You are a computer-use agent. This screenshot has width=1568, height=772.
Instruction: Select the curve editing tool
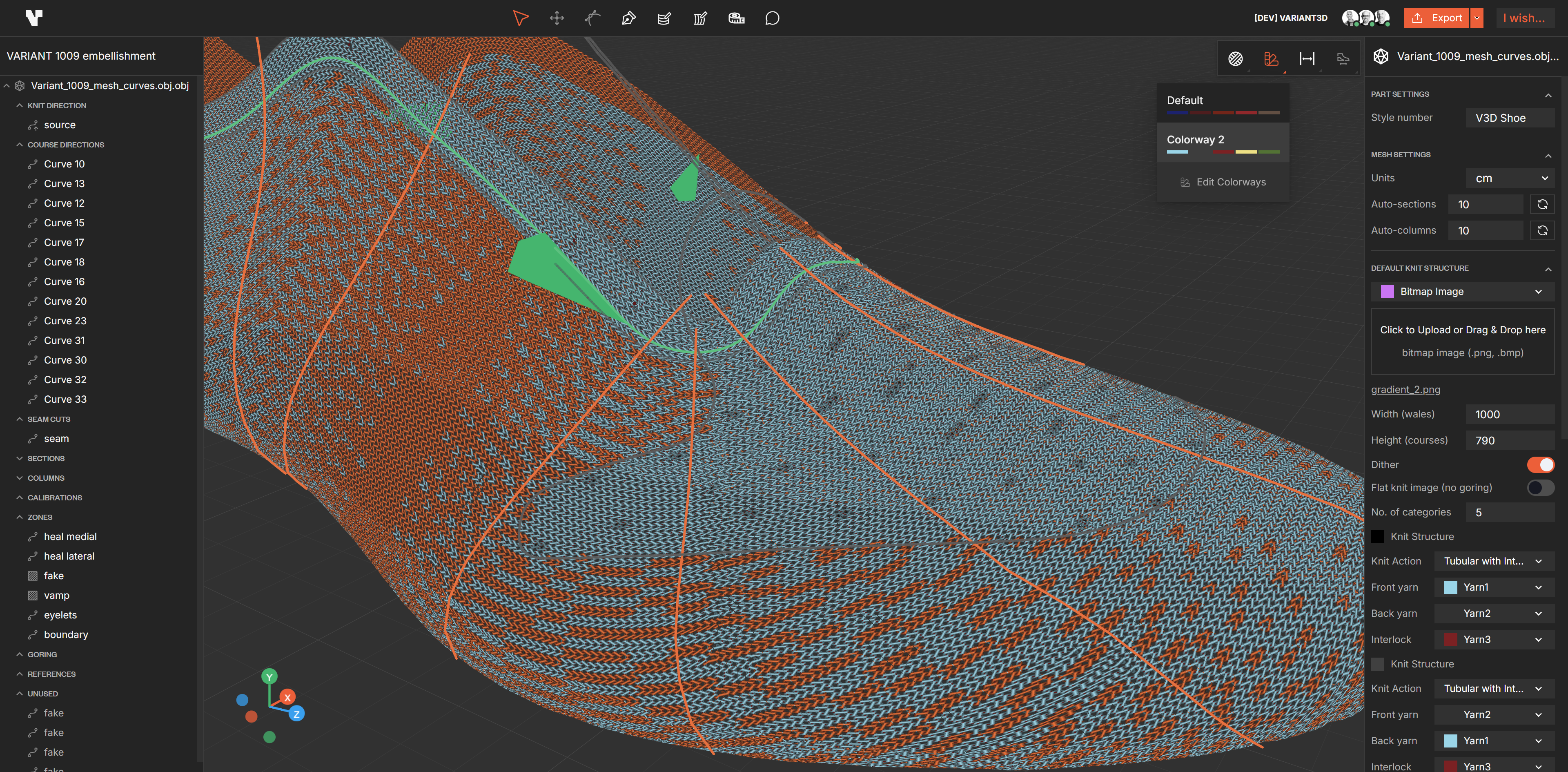tap(592, 18)
